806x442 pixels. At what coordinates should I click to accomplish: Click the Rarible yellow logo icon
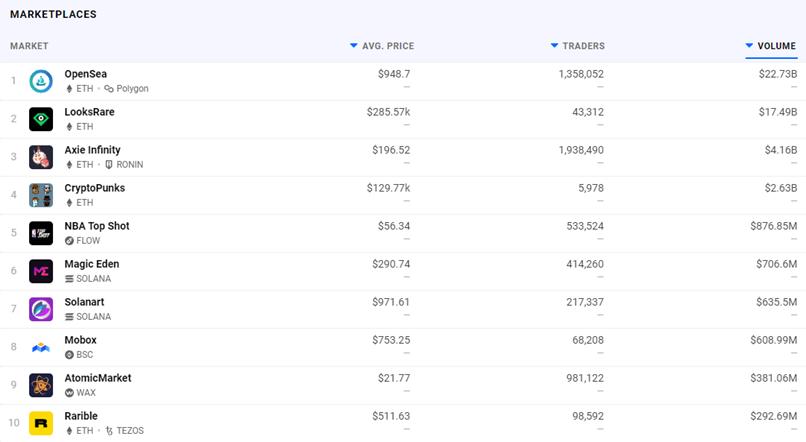[41, 423]
